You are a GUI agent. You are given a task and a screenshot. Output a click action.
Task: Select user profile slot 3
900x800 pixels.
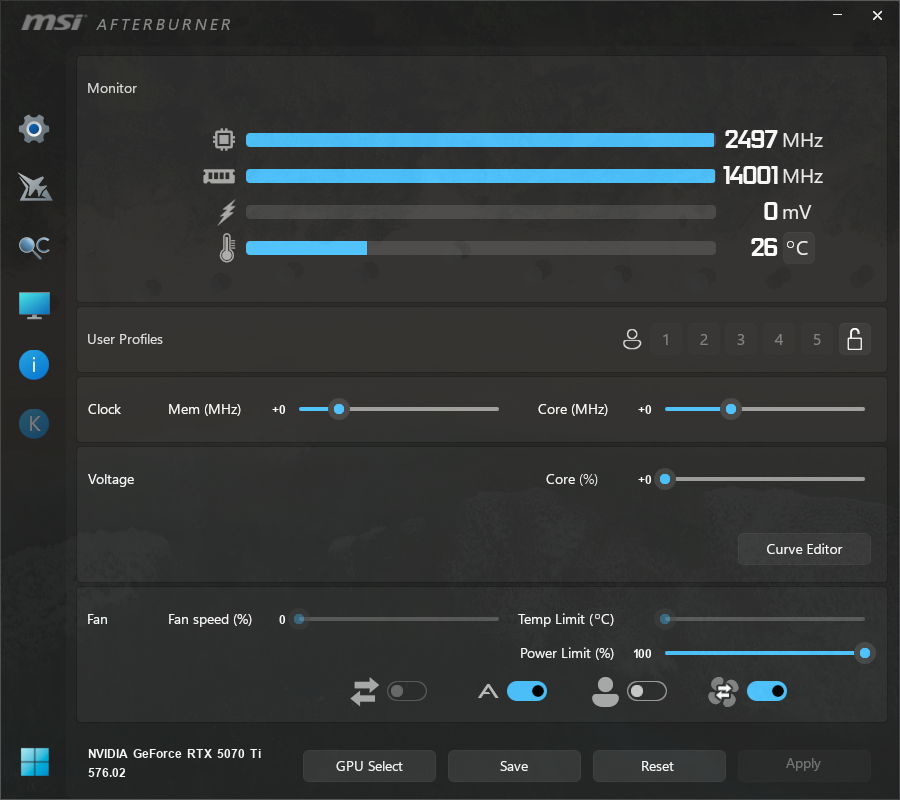[741, 340]
